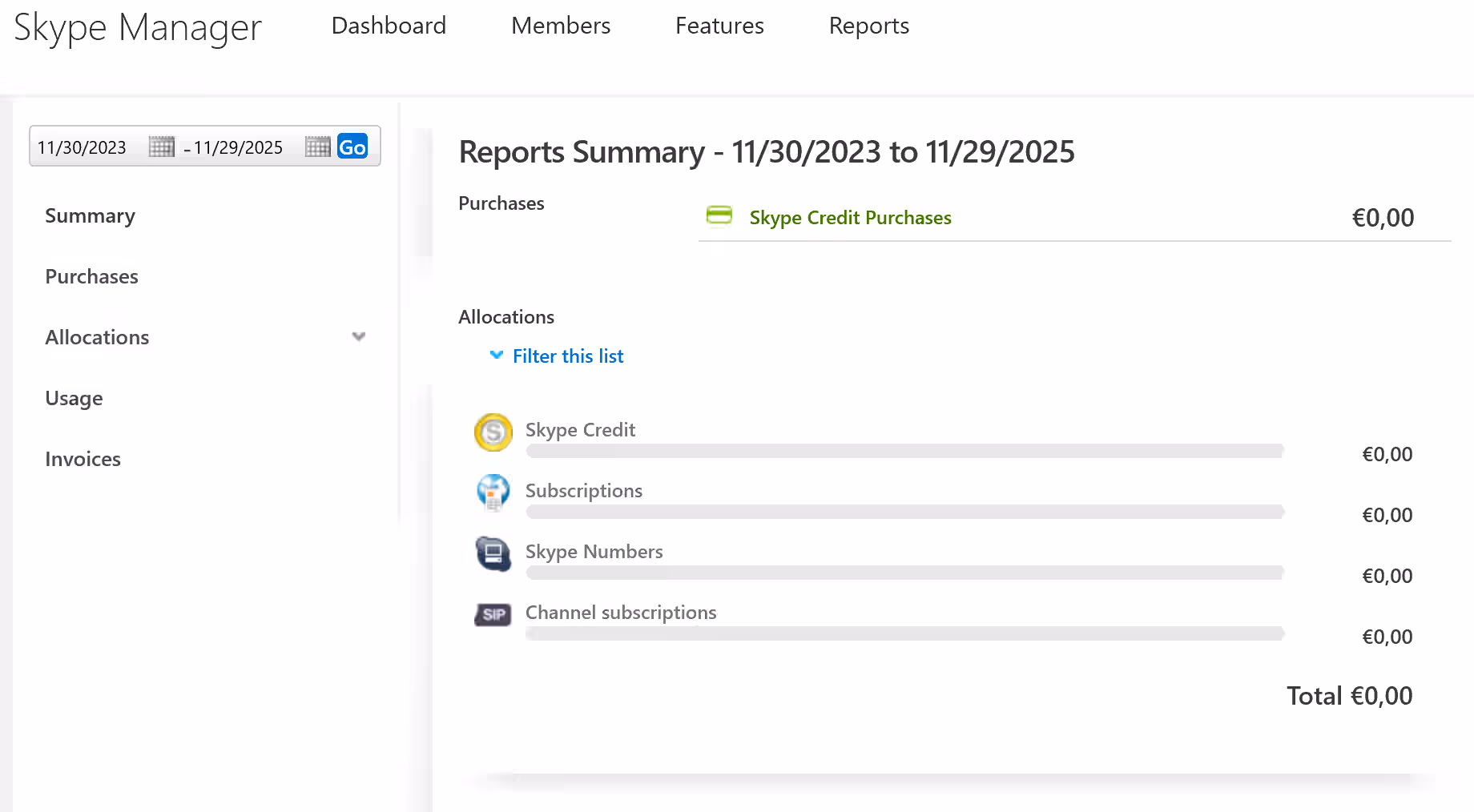1474x812 pixels.
Task: Switch to the Members tab
Action: coord(561,26)
